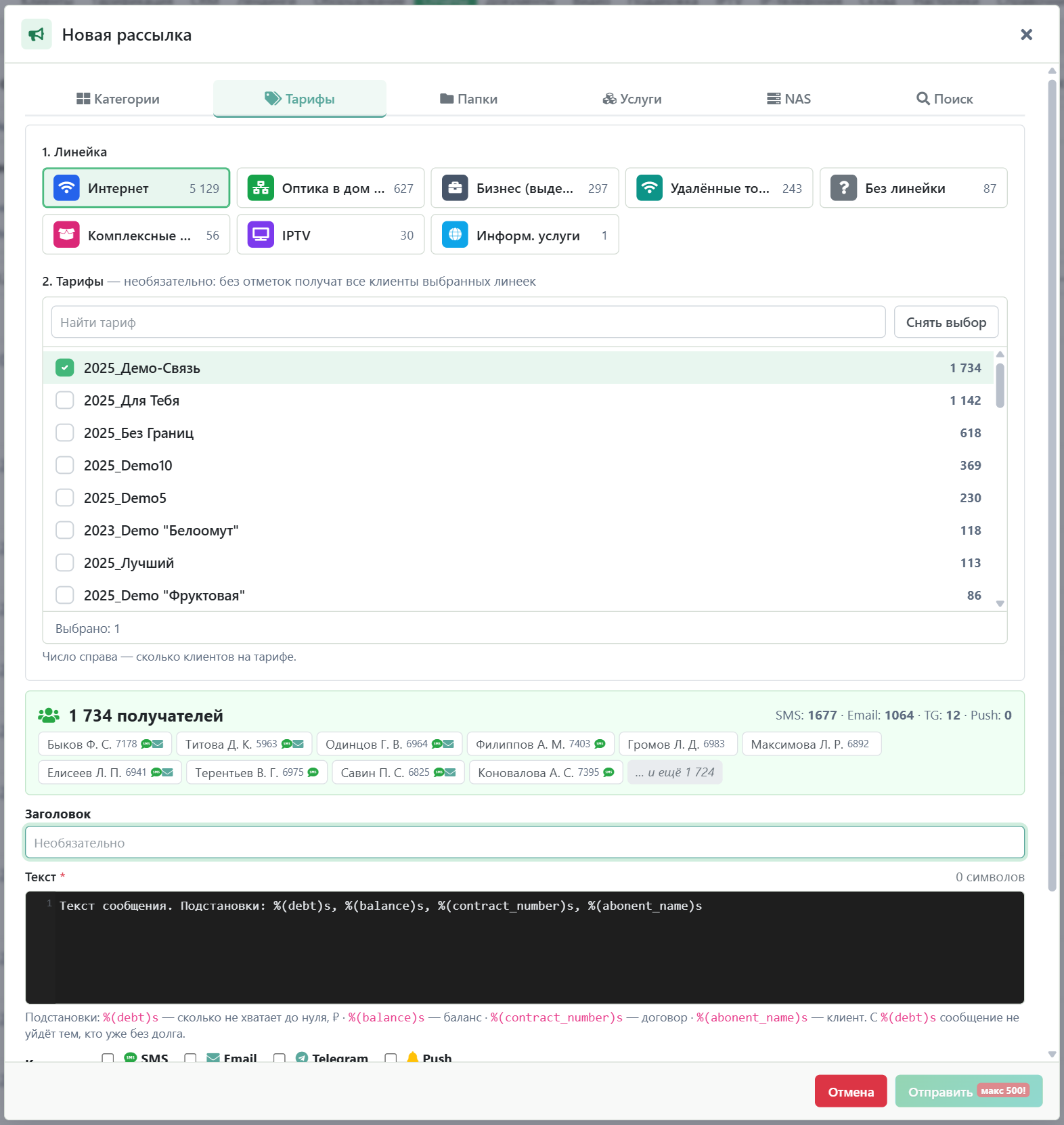This screenshot has height=1125, width=1064.
Task: Choose the Комплексные box icon
Action: coord(66,235)
